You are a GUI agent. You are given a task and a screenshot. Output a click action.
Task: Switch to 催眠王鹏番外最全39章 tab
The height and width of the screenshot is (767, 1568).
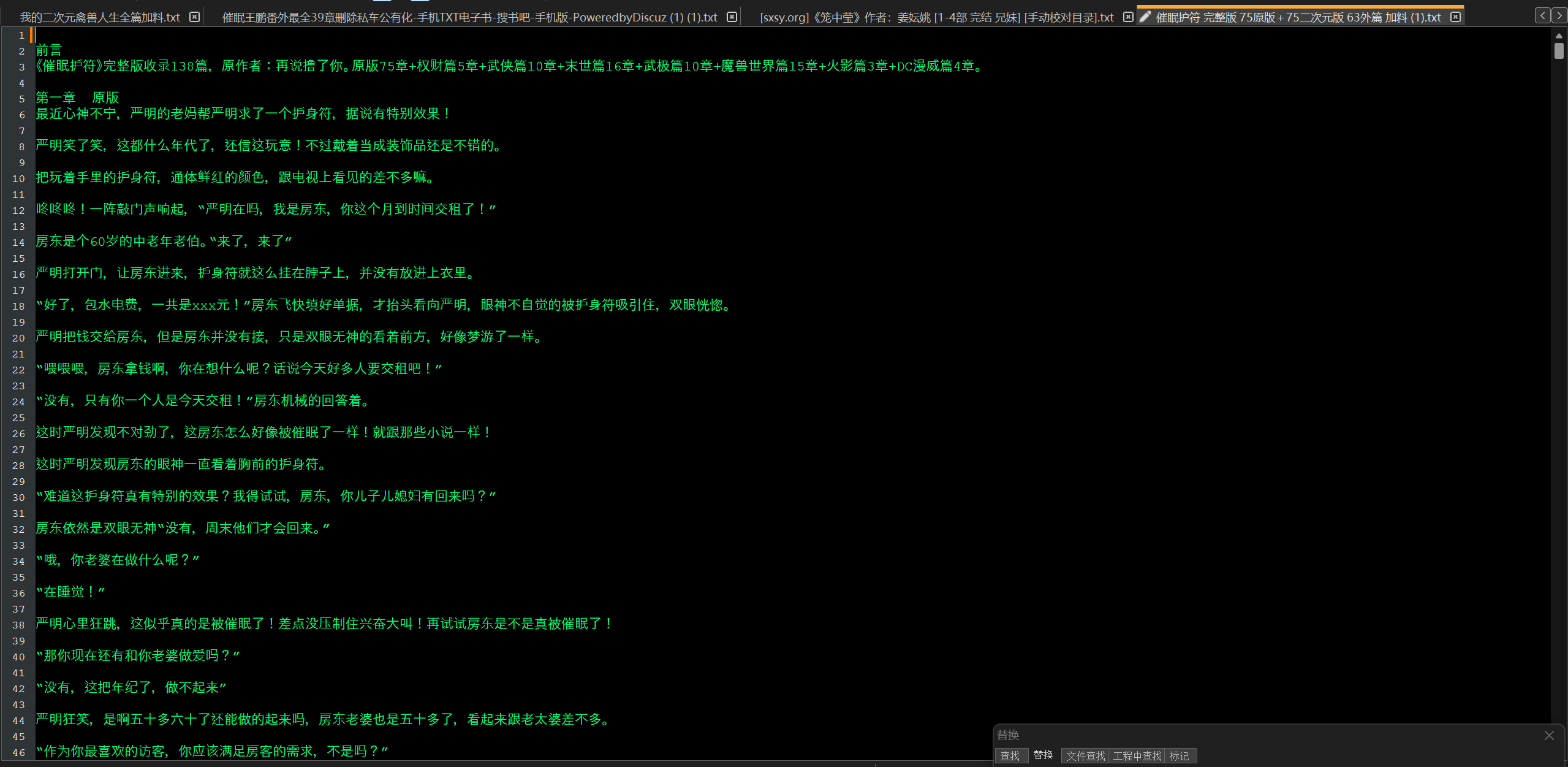(x=469, y=18)
